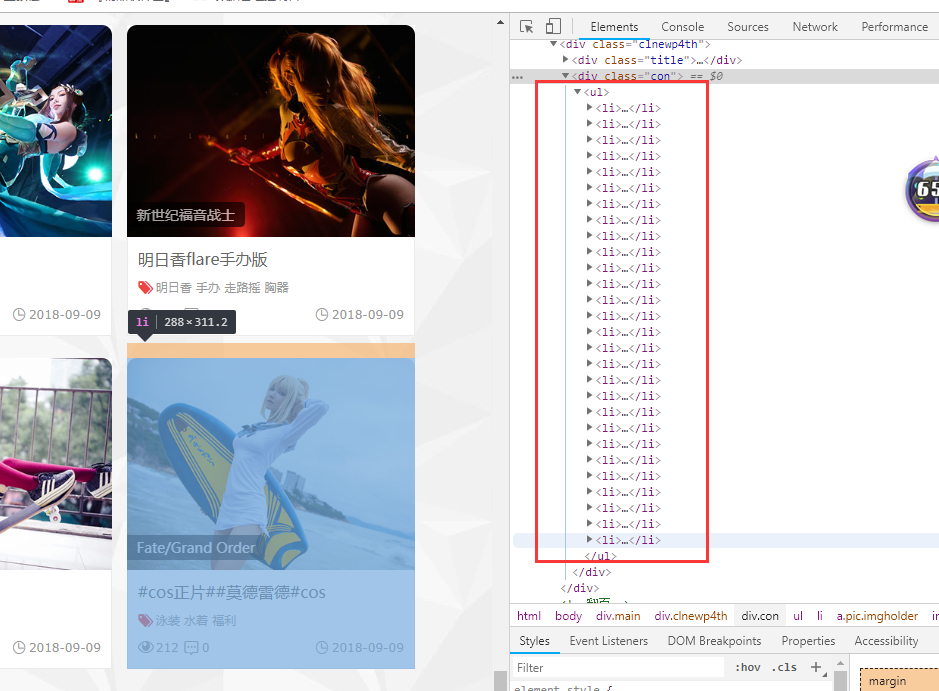The image size is (939, 691).
Task: Select li in the breadcrumb bar
Action: click(820, 616)
